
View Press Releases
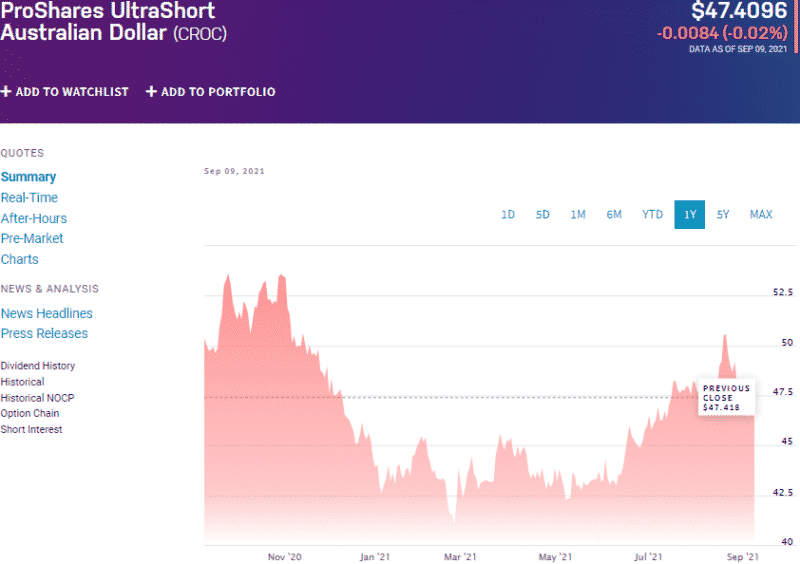pyautogui.click(x=44, y=333)
